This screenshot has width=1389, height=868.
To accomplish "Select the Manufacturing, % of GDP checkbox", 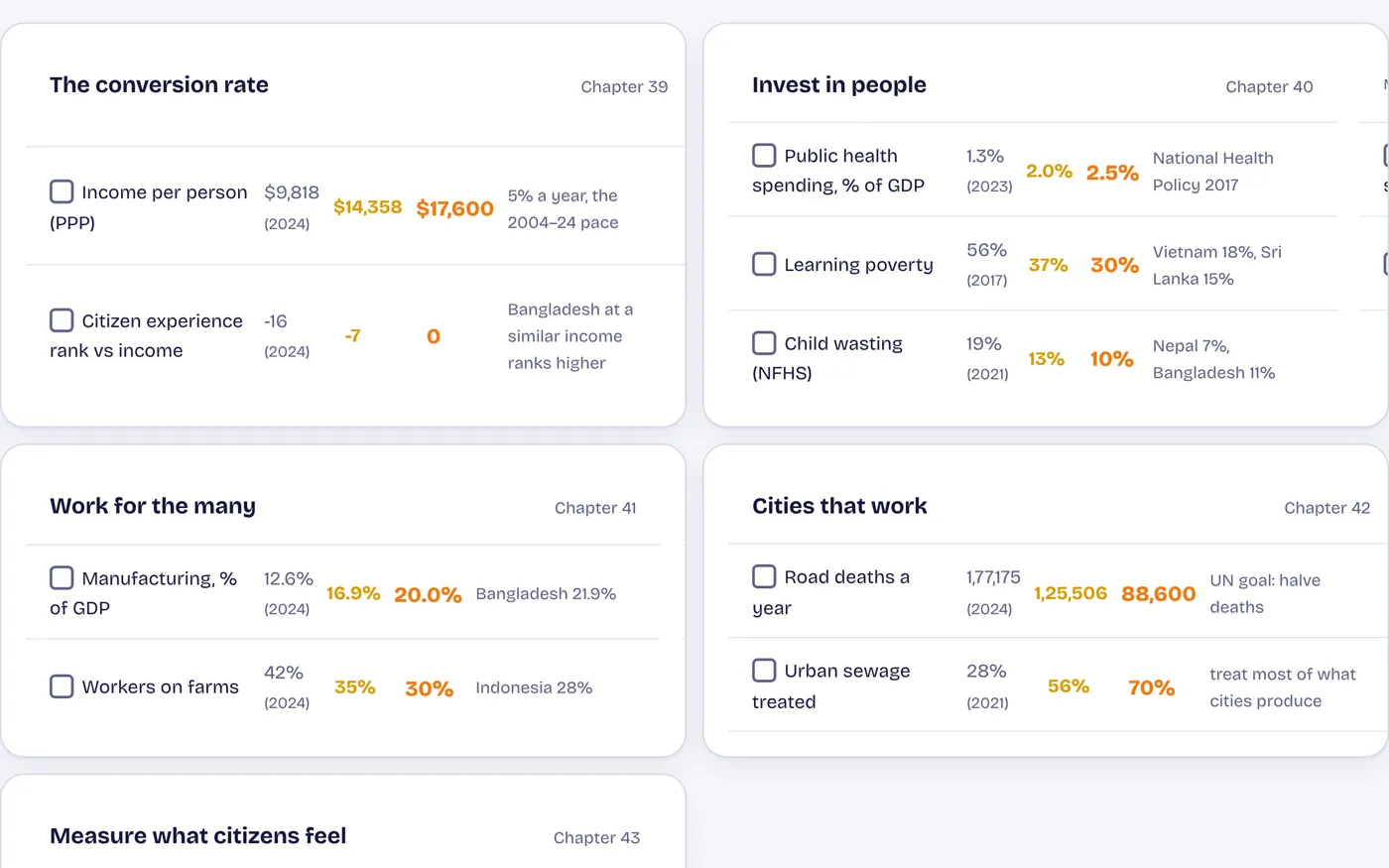I will [62, 577].
